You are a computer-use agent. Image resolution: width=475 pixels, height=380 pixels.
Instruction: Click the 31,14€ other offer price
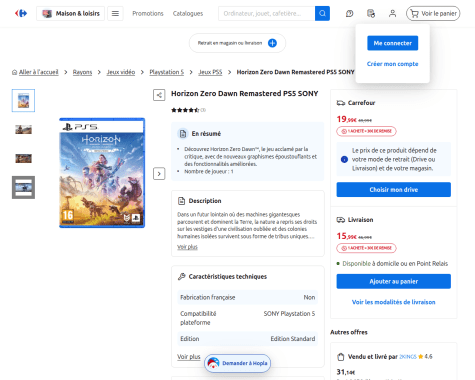coord(346,372)
